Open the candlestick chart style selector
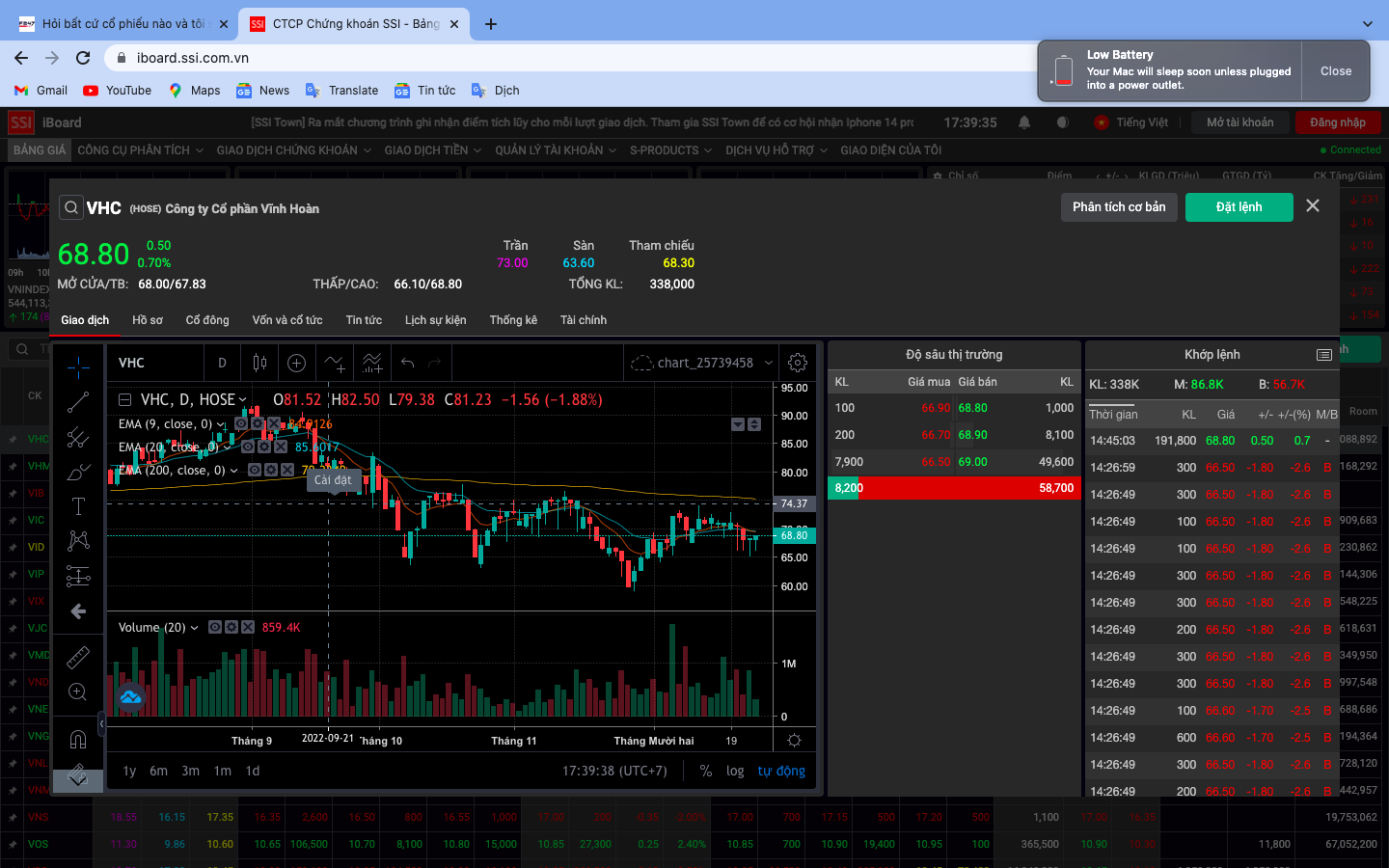 (x=259, y=363)
